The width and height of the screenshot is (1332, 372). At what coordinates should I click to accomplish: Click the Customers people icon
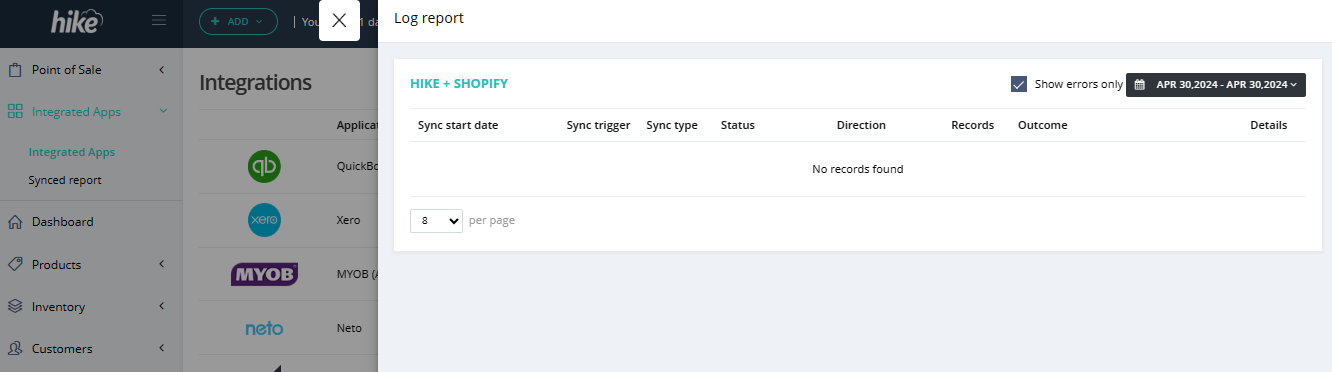click(x=15, y=349)
